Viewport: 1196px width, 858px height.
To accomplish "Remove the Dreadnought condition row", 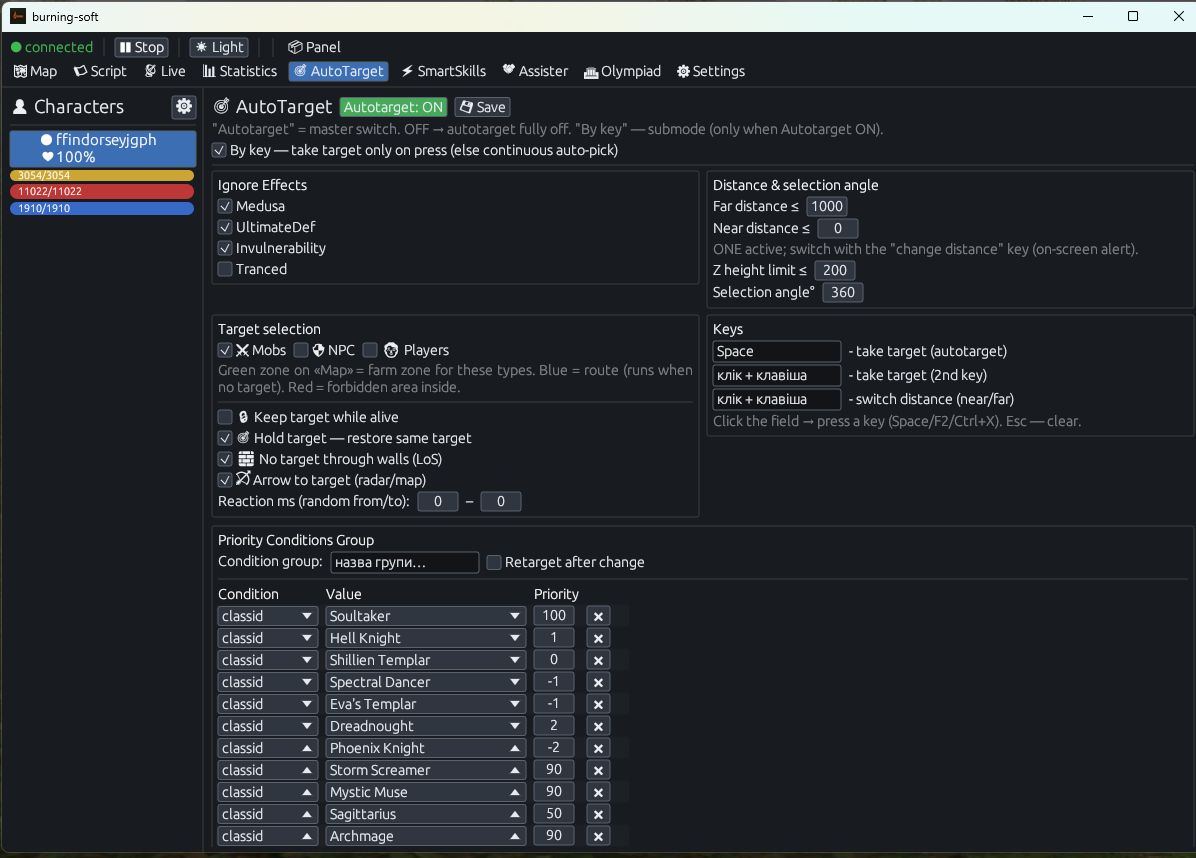I will (598, 727).
